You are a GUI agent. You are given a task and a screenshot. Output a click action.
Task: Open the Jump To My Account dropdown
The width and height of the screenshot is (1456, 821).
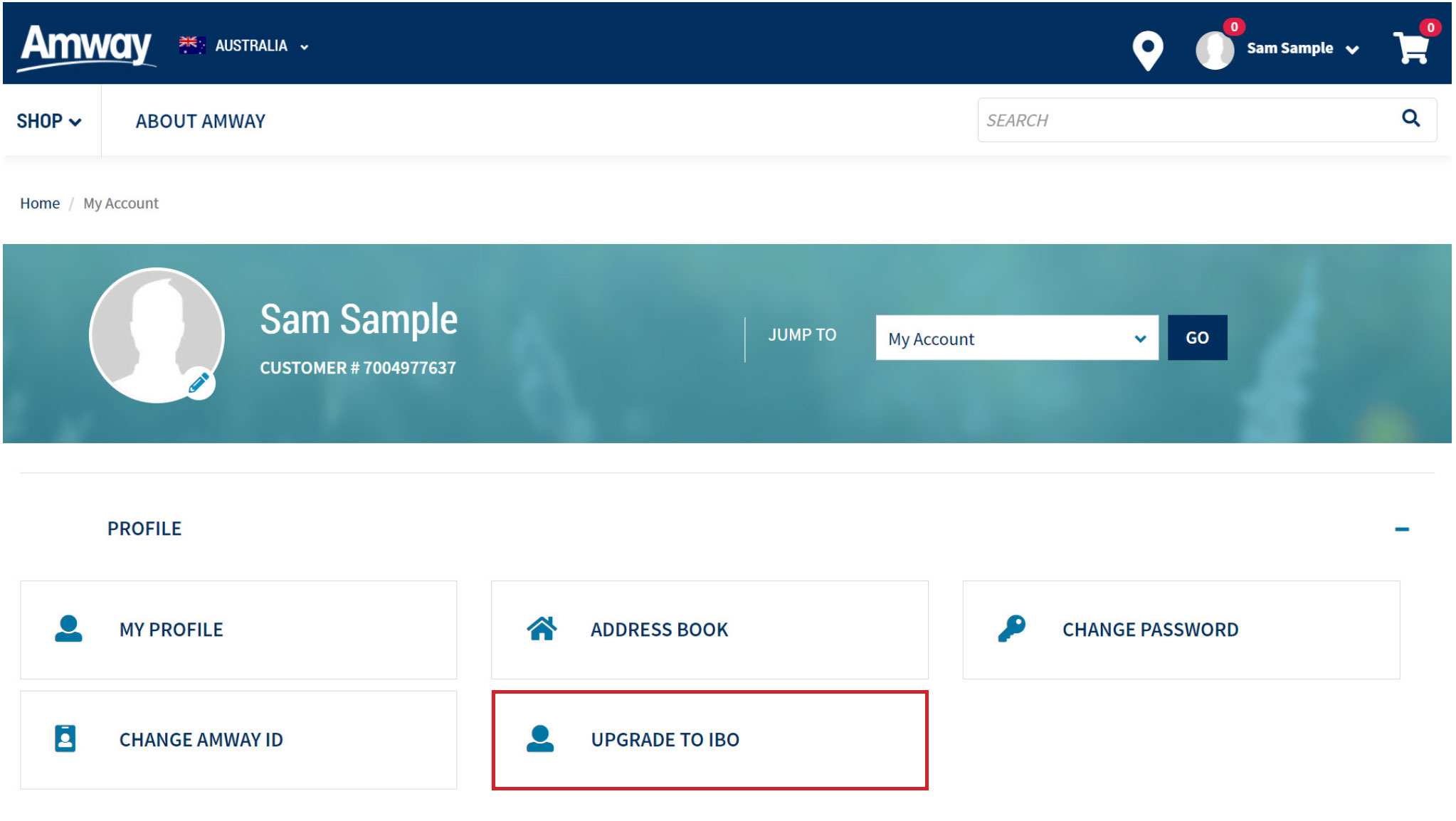(1017, 338)
